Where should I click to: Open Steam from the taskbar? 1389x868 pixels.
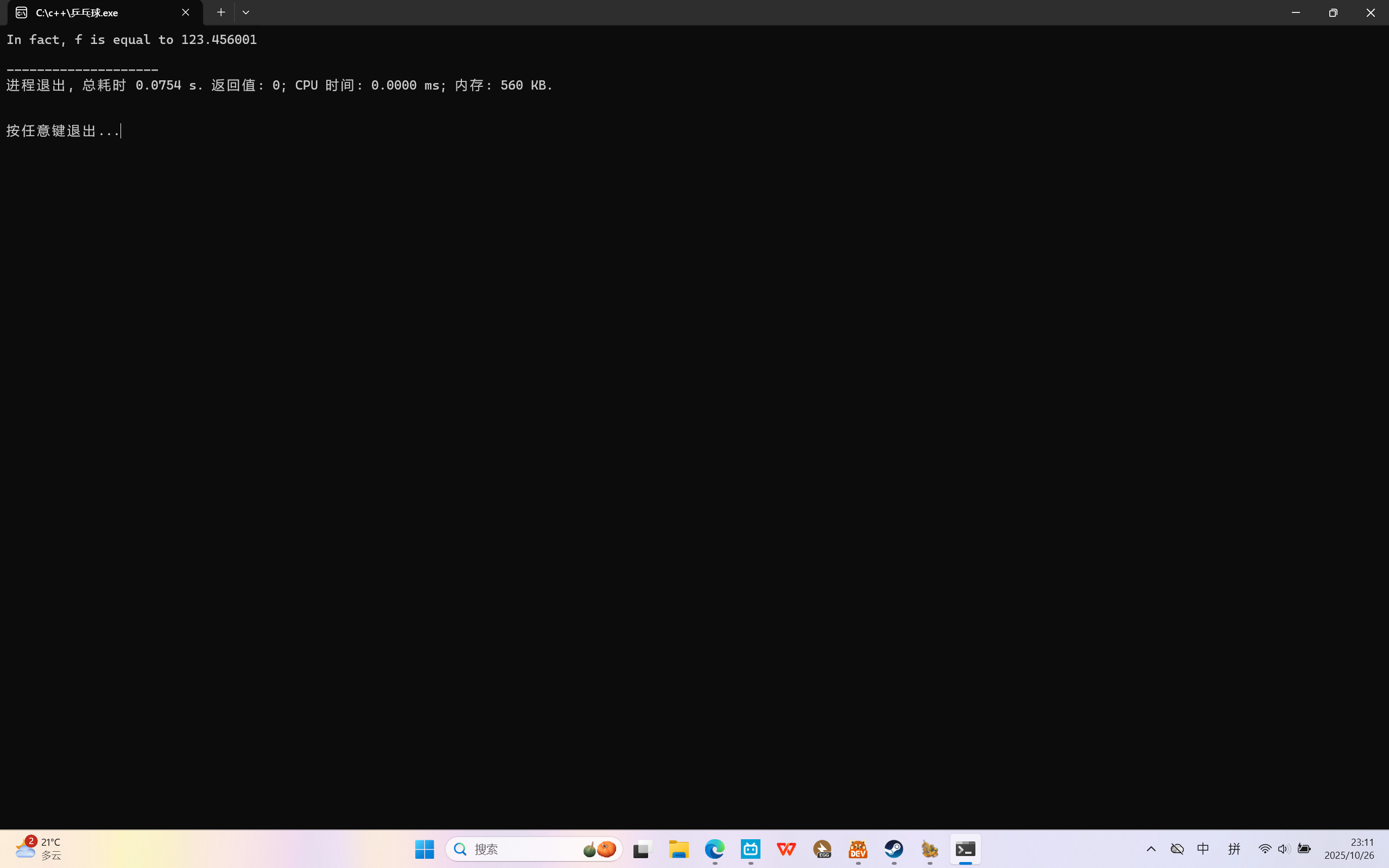pyautogui.click(x=893, y=848)
